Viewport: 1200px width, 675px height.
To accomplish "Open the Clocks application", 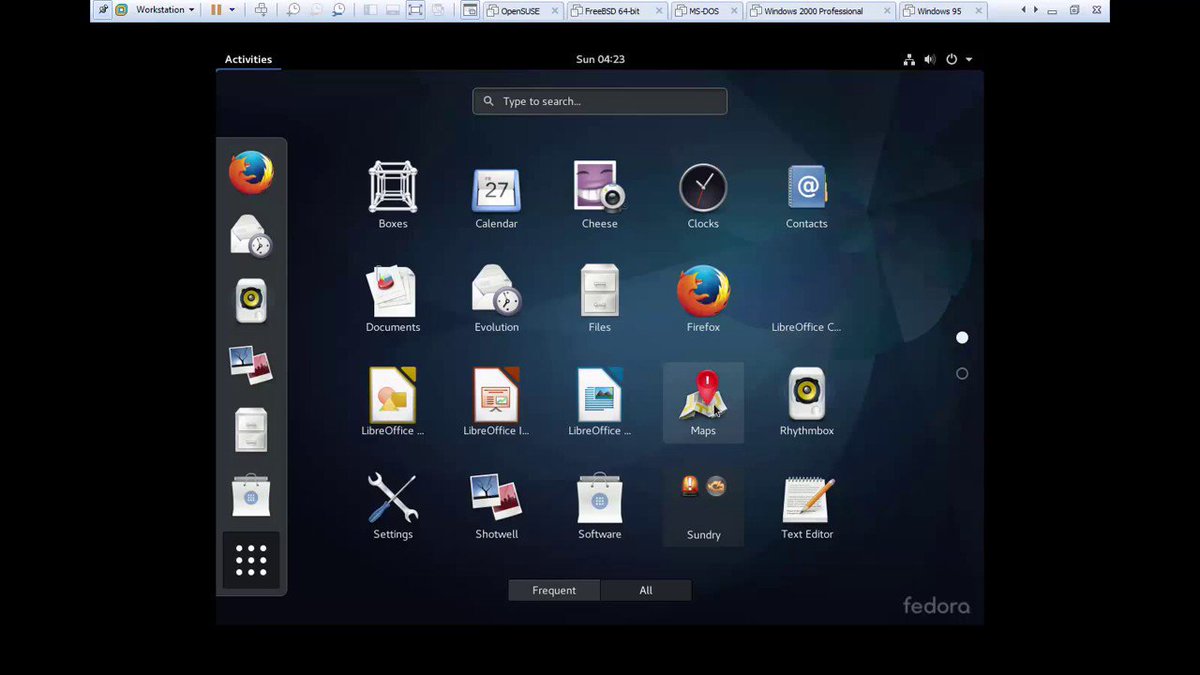I will tap(703, 195).
